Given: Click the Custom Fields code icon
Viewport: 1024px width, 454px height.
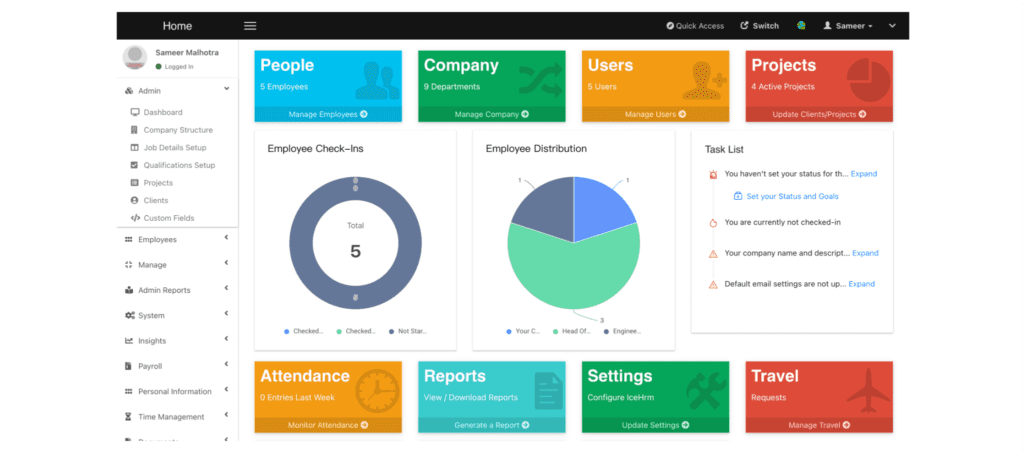Looking at the screenshot, I should tap(135, 218).
